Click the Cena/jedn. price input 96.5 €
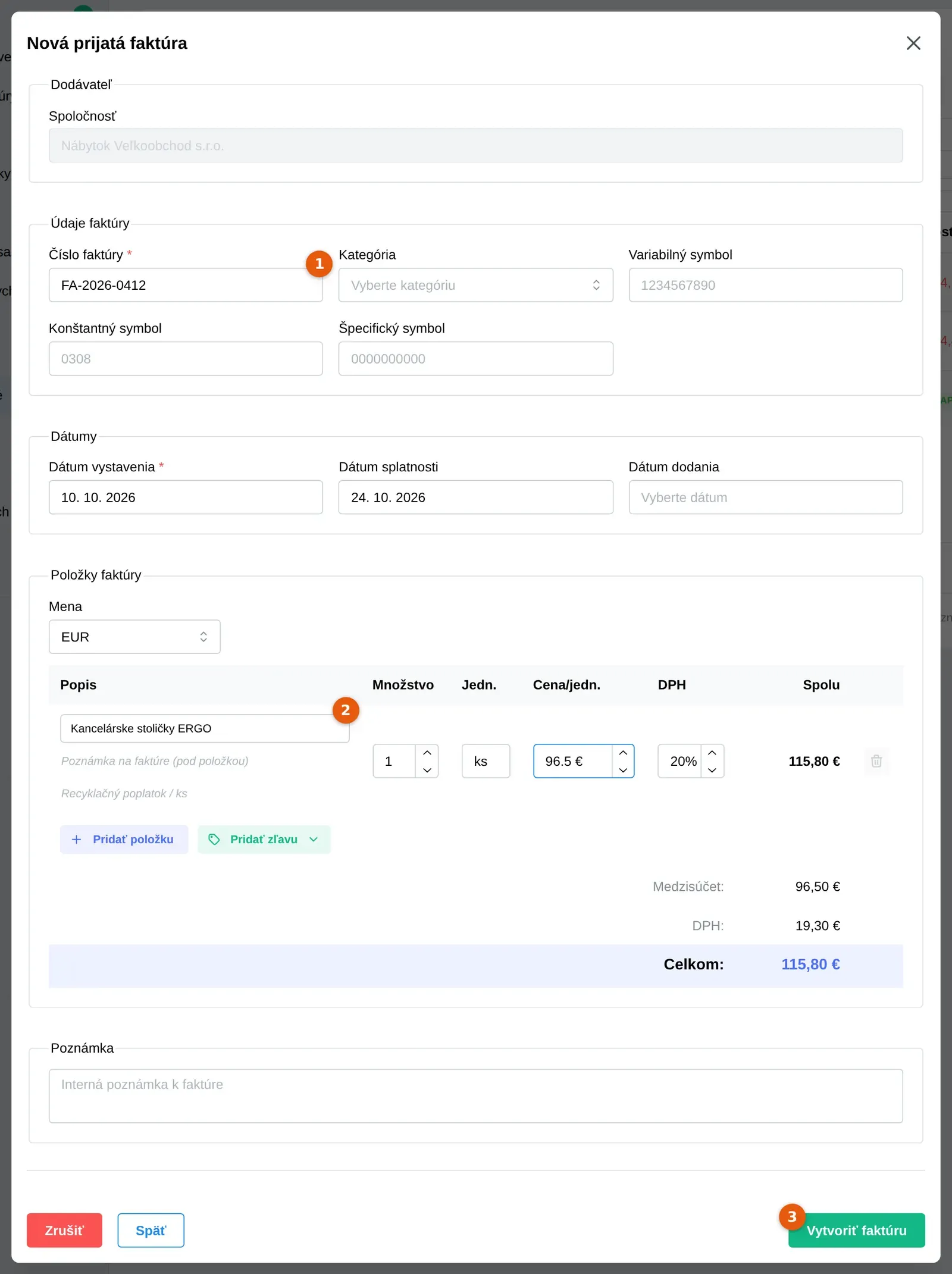Viewport: 952px width, 1274px height. click(x=573, y=761)
